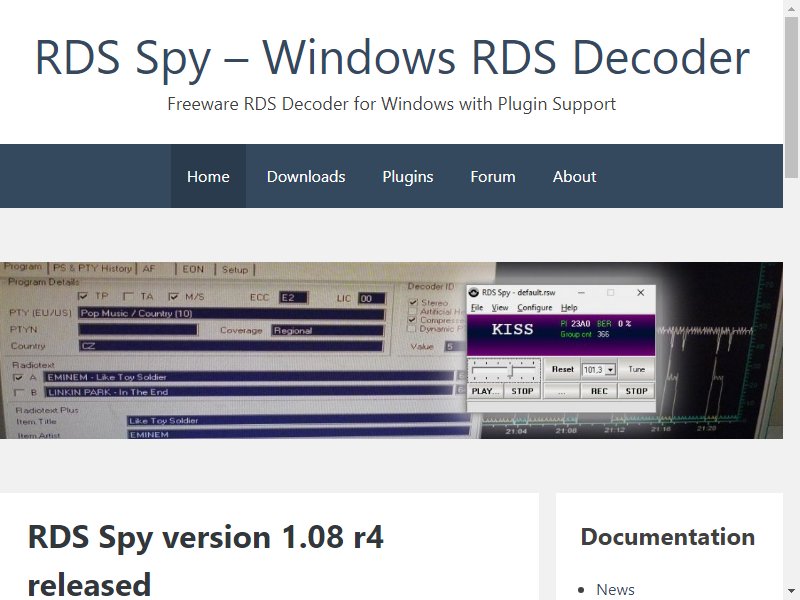
Task: Visit the Forum page
Action: click(493, 176)
